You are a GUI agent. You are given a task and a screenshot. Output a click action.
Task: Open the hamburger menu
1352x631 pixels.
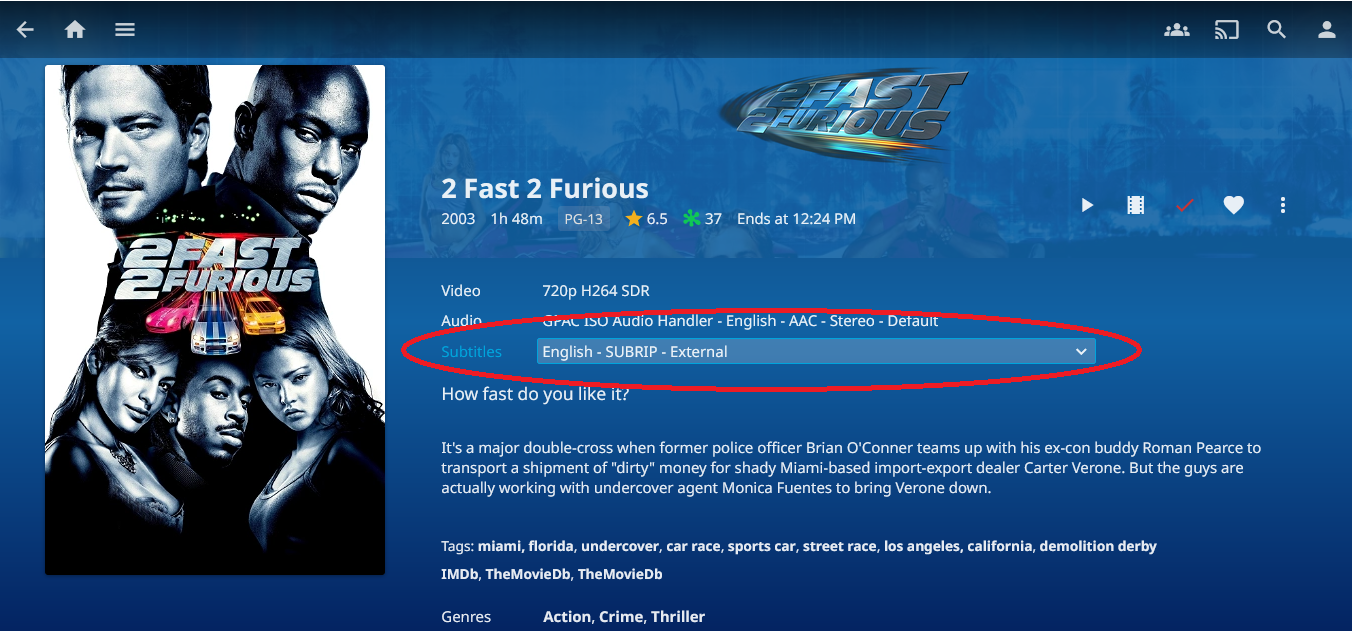click(x=125, y=30)
